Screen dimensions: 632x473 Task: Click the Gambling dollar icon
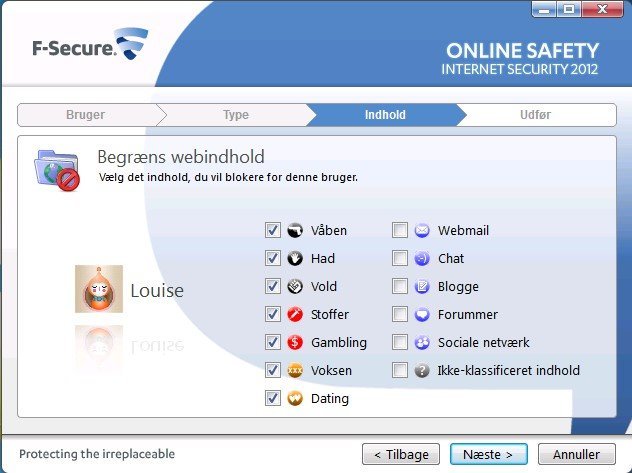[295, 342]
